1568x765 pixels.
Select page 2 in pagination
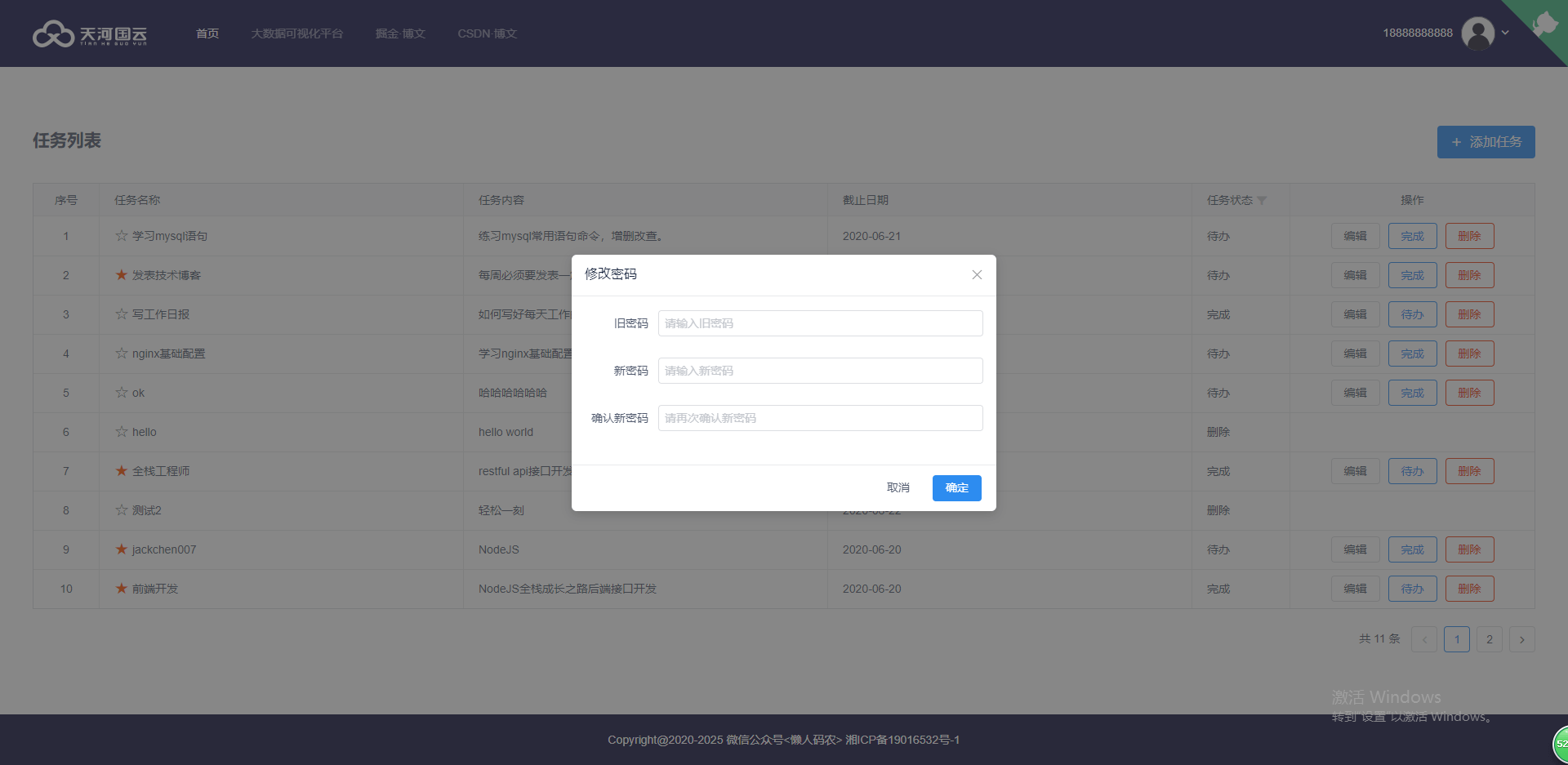pyautogui.click(x=1490, y=639)
